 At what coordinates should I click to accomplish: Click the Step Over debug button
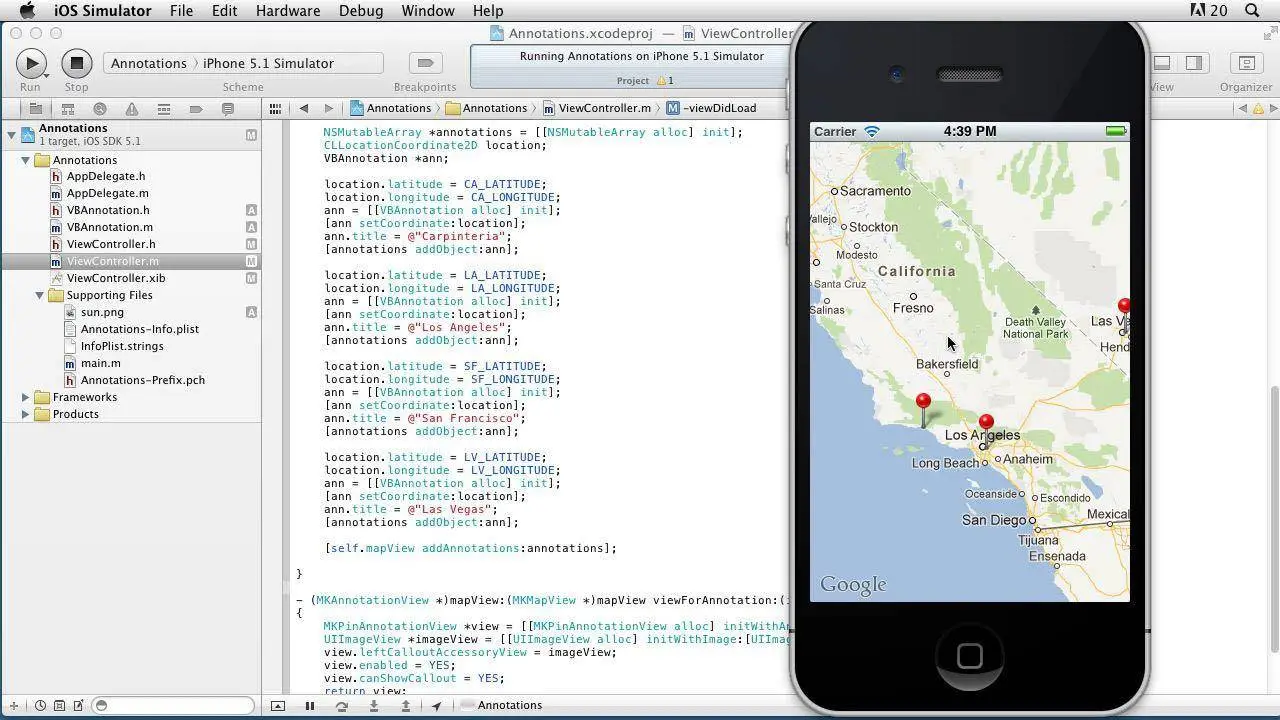click(342, 706)
